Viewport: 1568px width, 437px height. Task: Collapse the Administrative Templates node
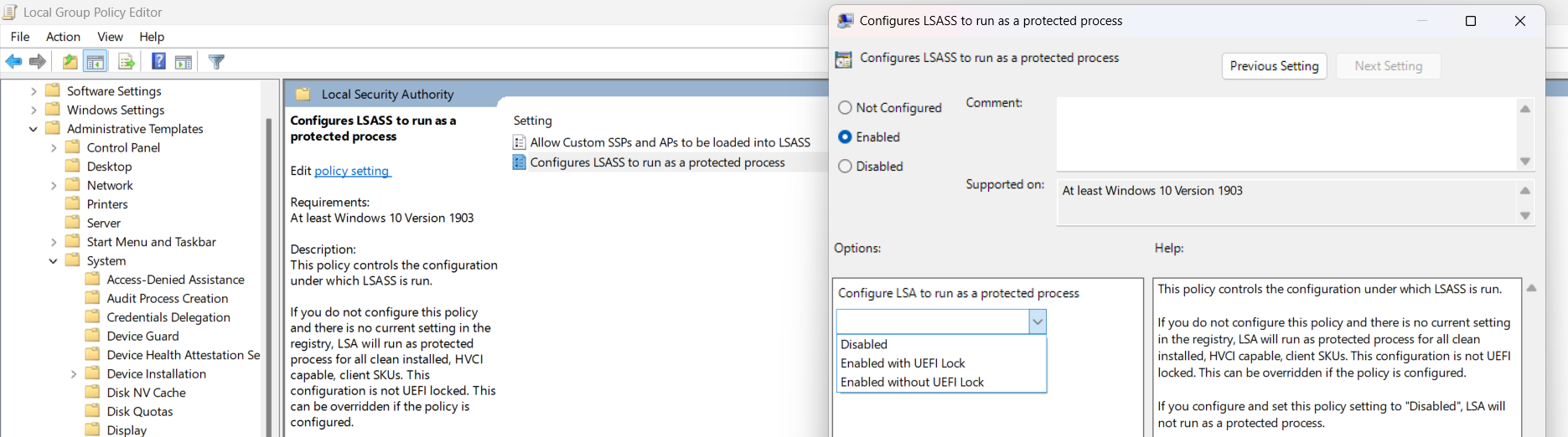click(x=33, y=129)
